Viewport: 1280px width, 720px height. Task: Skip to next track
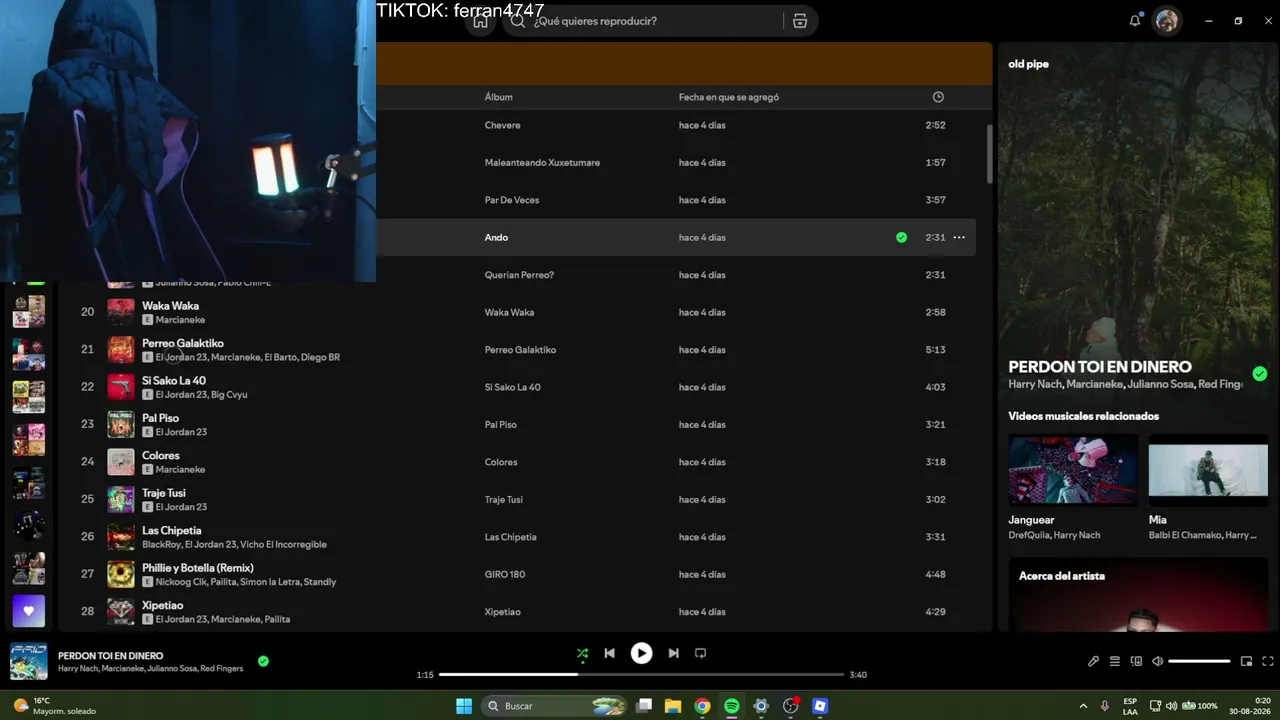(x=674, y=654)
